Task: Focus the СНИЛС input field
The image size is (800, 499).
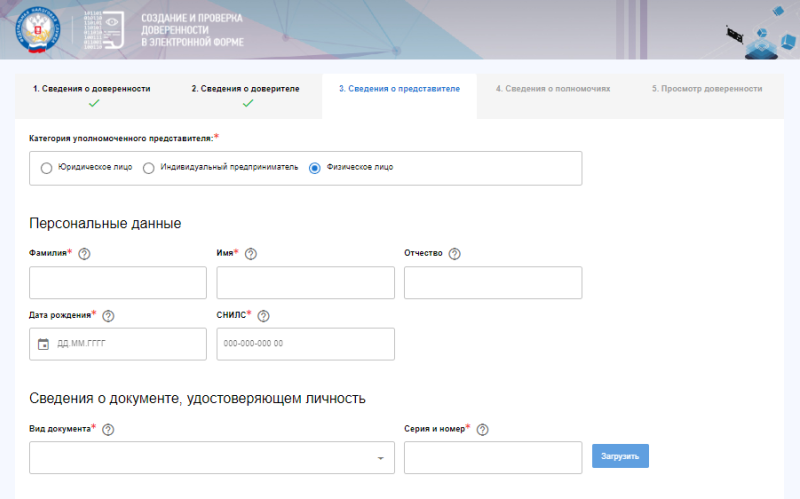Action: point(306,344)
